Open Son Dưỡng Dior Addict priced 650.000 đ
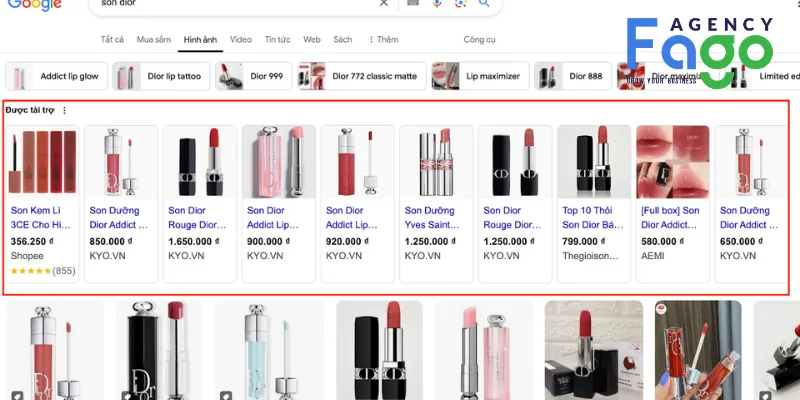This screenshot has height=400, width=800. click(x=749, y=217)
